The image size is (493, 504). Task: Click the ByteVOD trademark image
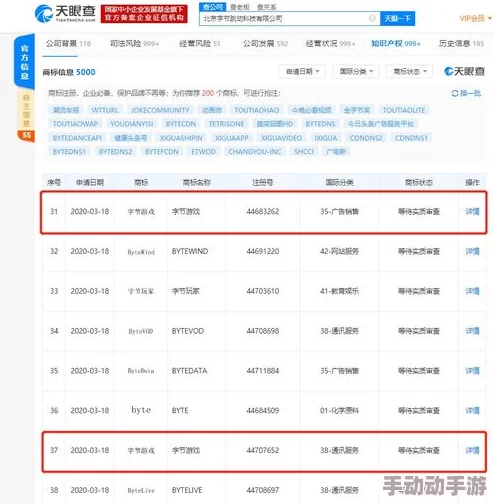click(141, 331)
